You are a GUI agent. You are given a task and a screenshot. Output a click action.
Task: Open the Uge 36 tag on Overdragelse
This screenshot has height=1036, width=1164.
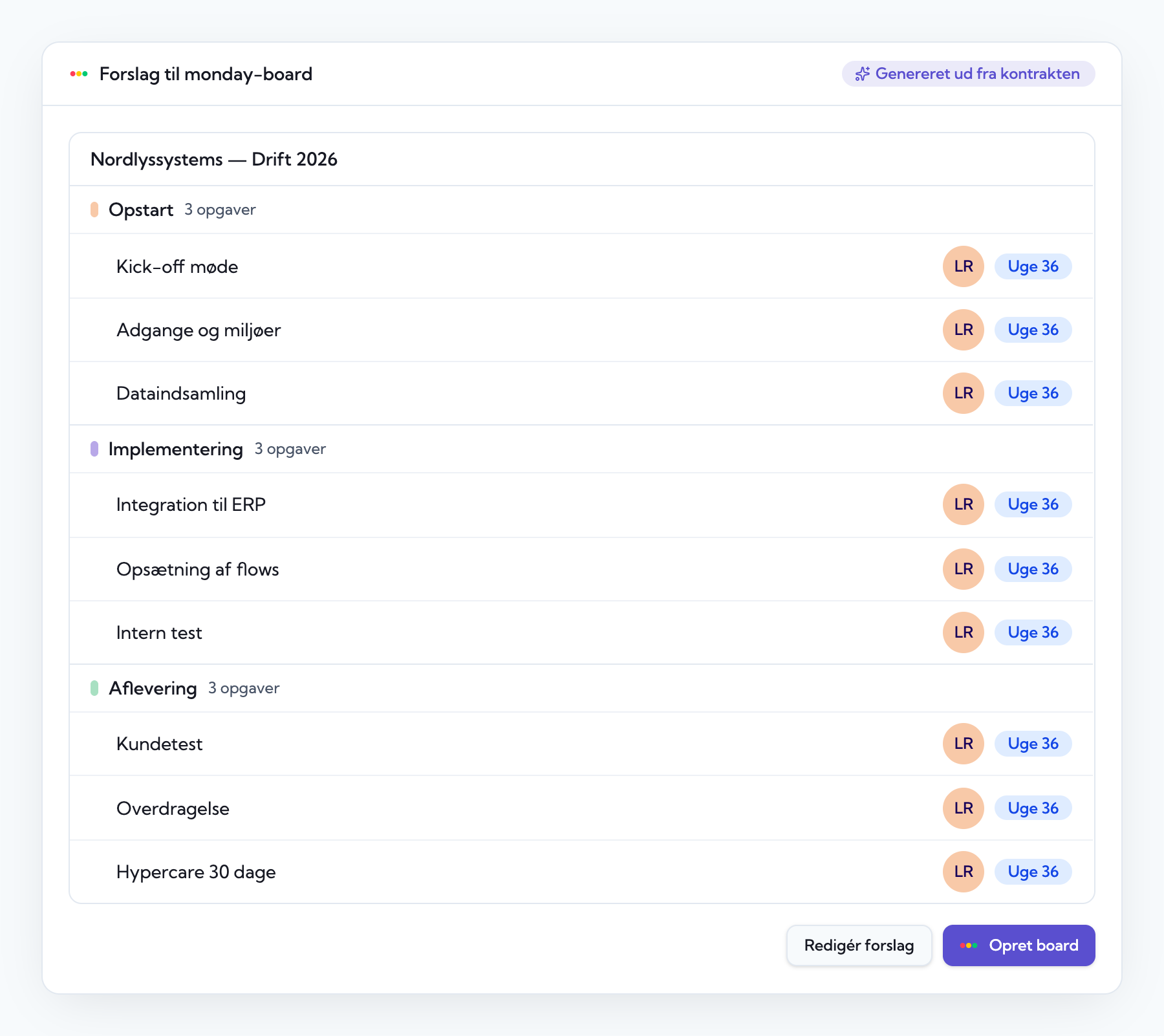pos(1033,808)
